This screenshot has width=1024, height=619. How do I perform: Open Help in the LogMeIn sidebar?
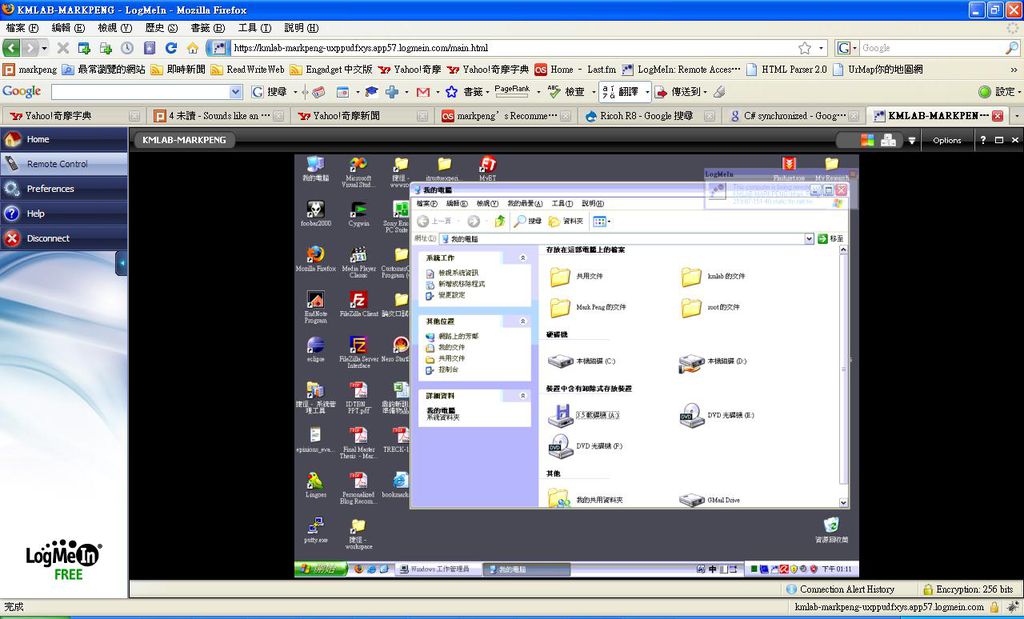63,214
